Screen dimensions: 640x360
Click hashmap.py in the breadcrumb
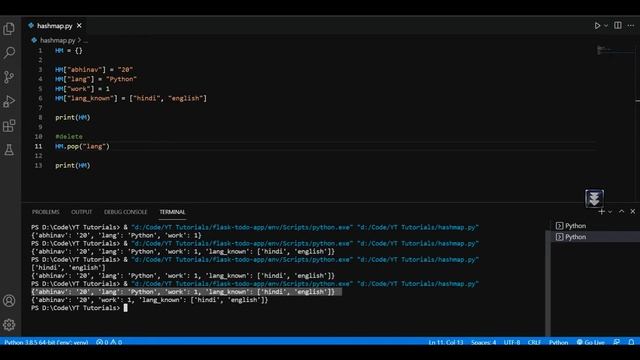tap(58, 40)
